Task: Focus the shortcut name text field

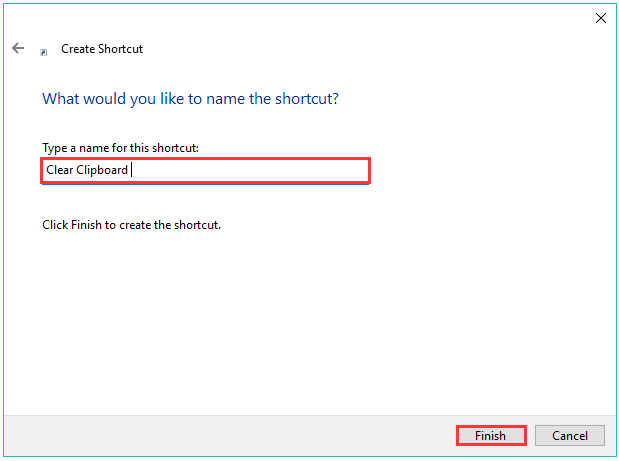Action: [205, 171]
